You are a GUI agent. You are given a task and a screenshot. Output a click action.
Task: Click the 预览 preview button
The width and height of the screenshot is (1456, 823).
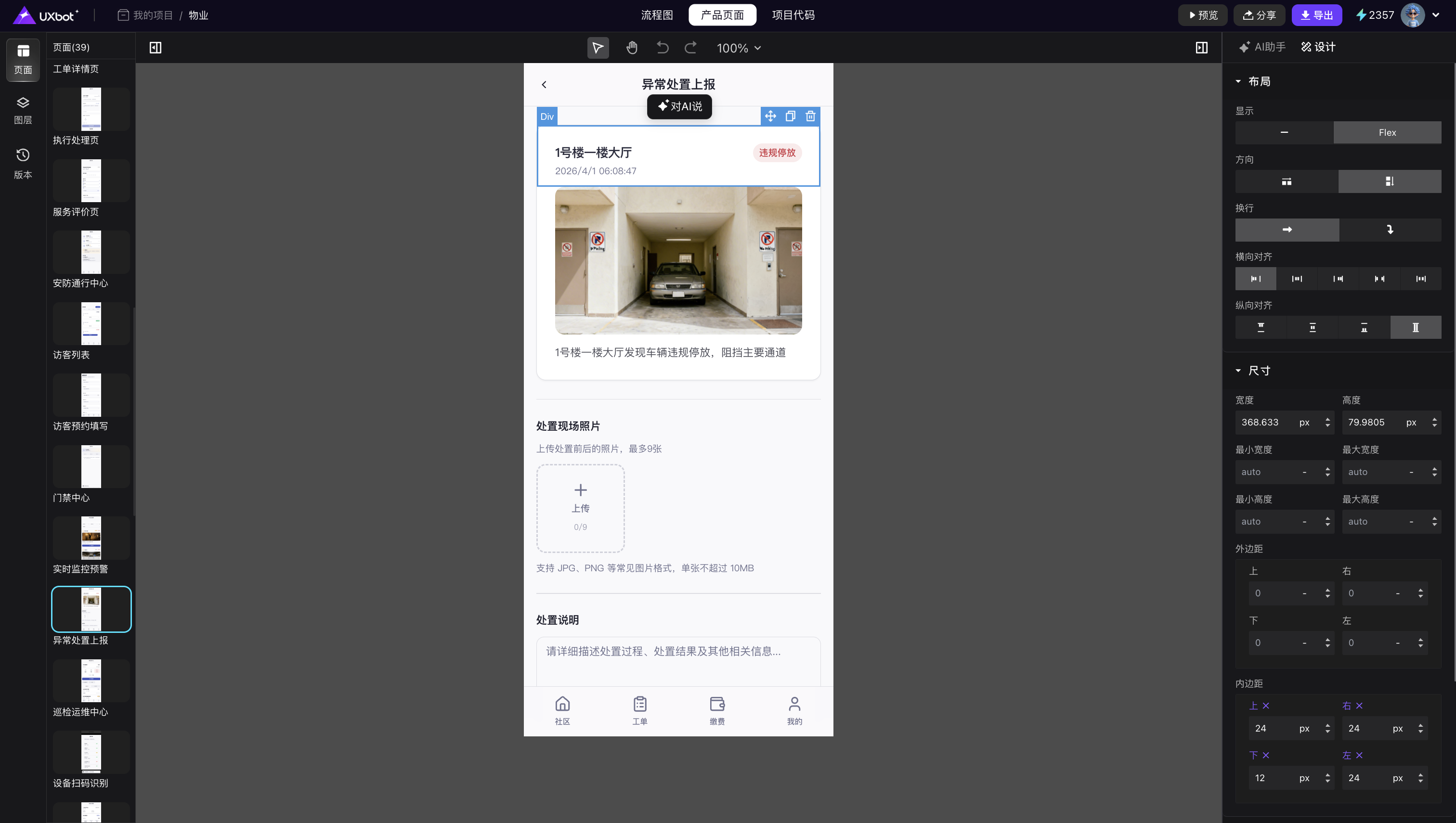click(1202, 15)
